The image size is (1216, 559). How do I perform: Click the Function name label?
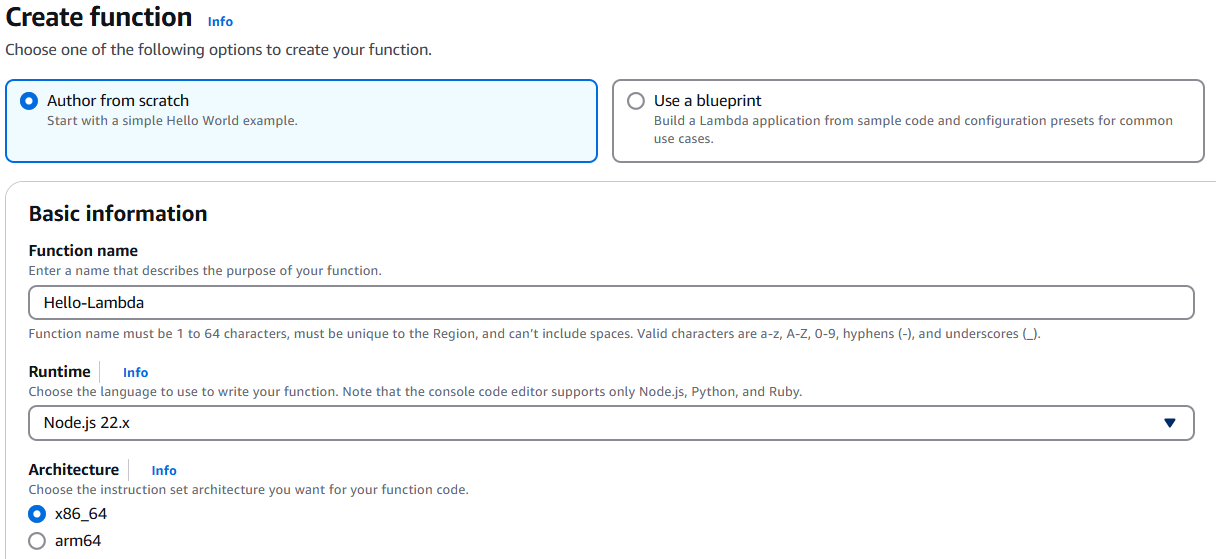click(83, 251)
